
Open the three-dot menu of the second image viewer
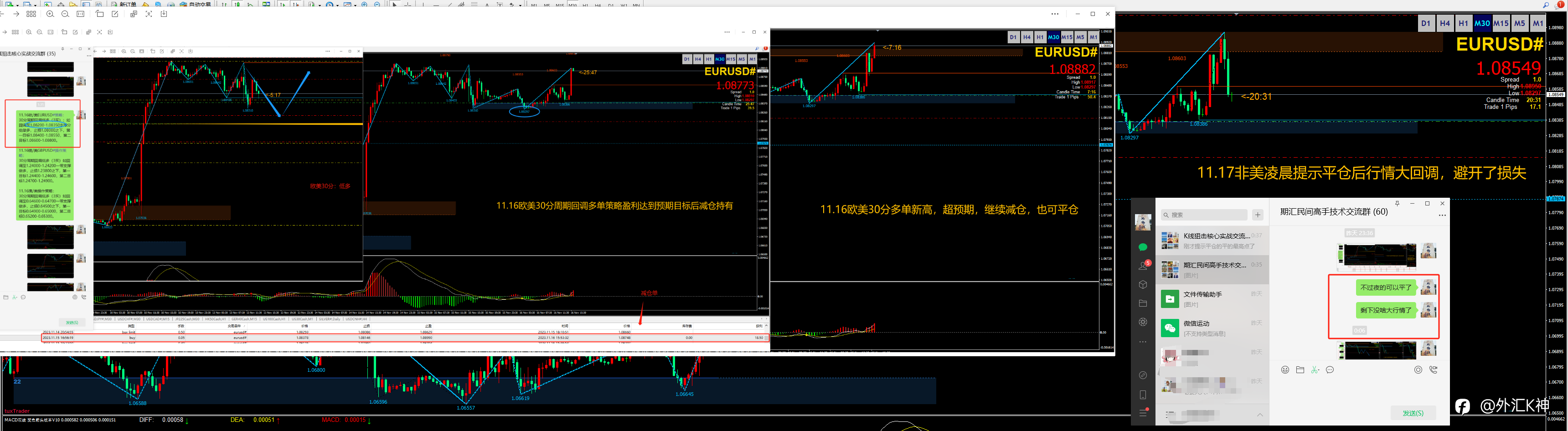point(727,32)
